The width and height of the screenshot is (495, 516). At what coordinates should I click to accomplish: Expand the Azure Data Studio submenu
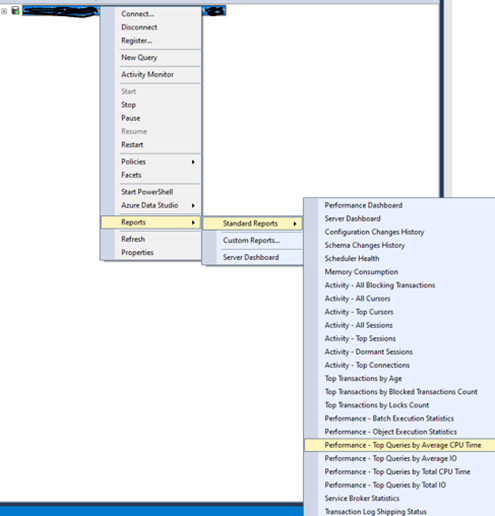point(193,206)
